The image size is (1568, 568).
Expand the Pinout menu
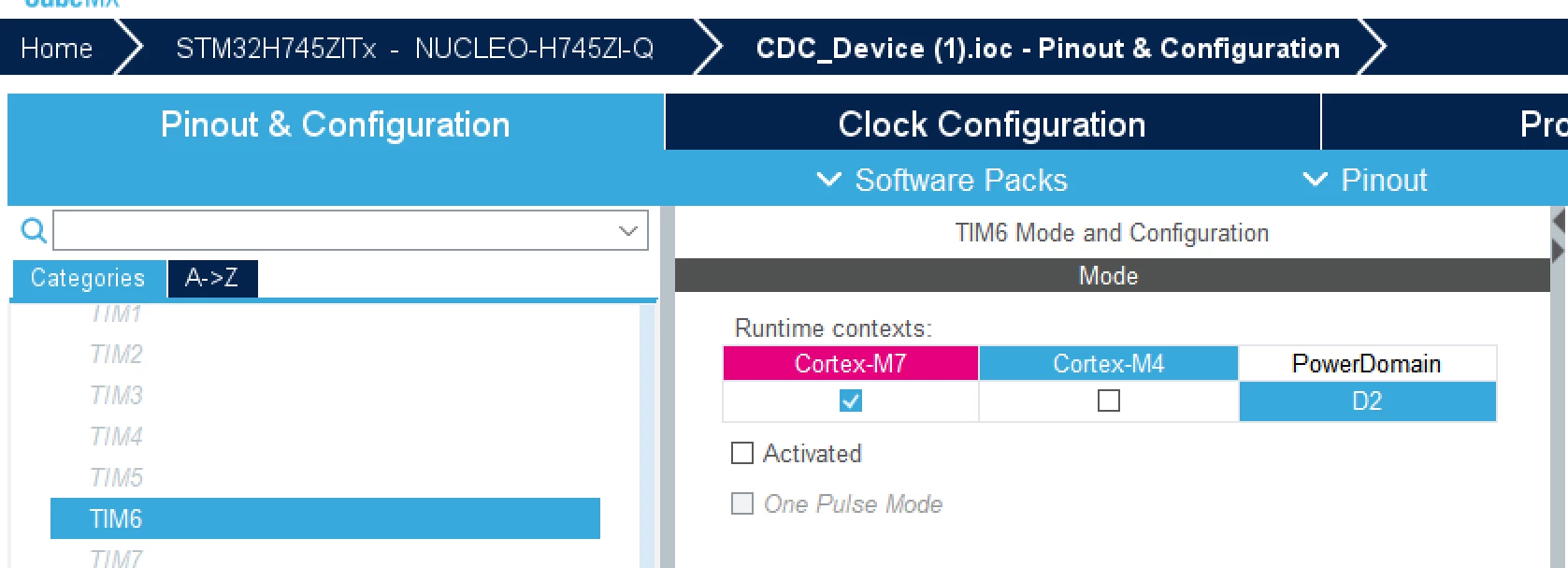(x=1366, y=180)
